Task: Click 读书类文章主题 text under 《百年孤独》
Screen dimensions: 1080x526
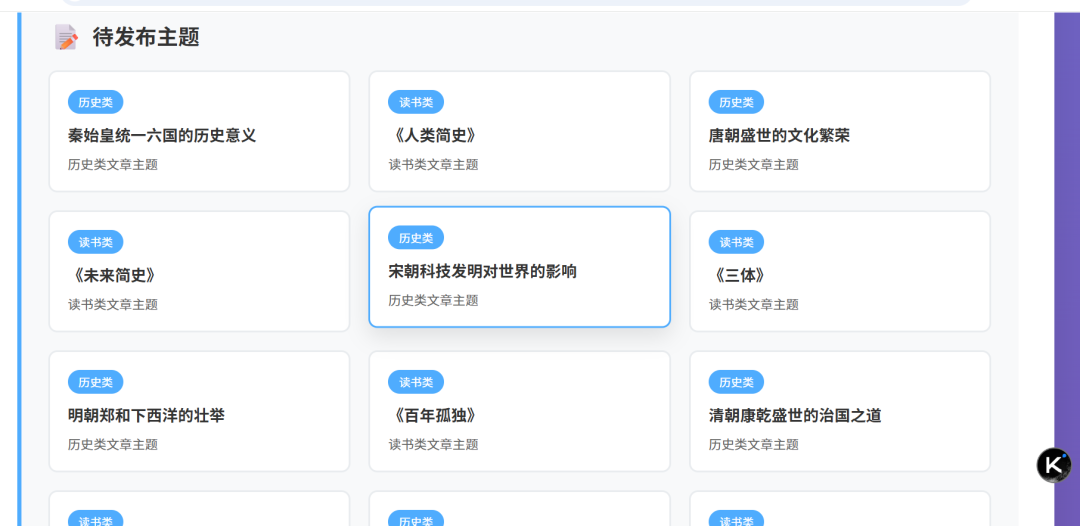Action: click(433, 444)
